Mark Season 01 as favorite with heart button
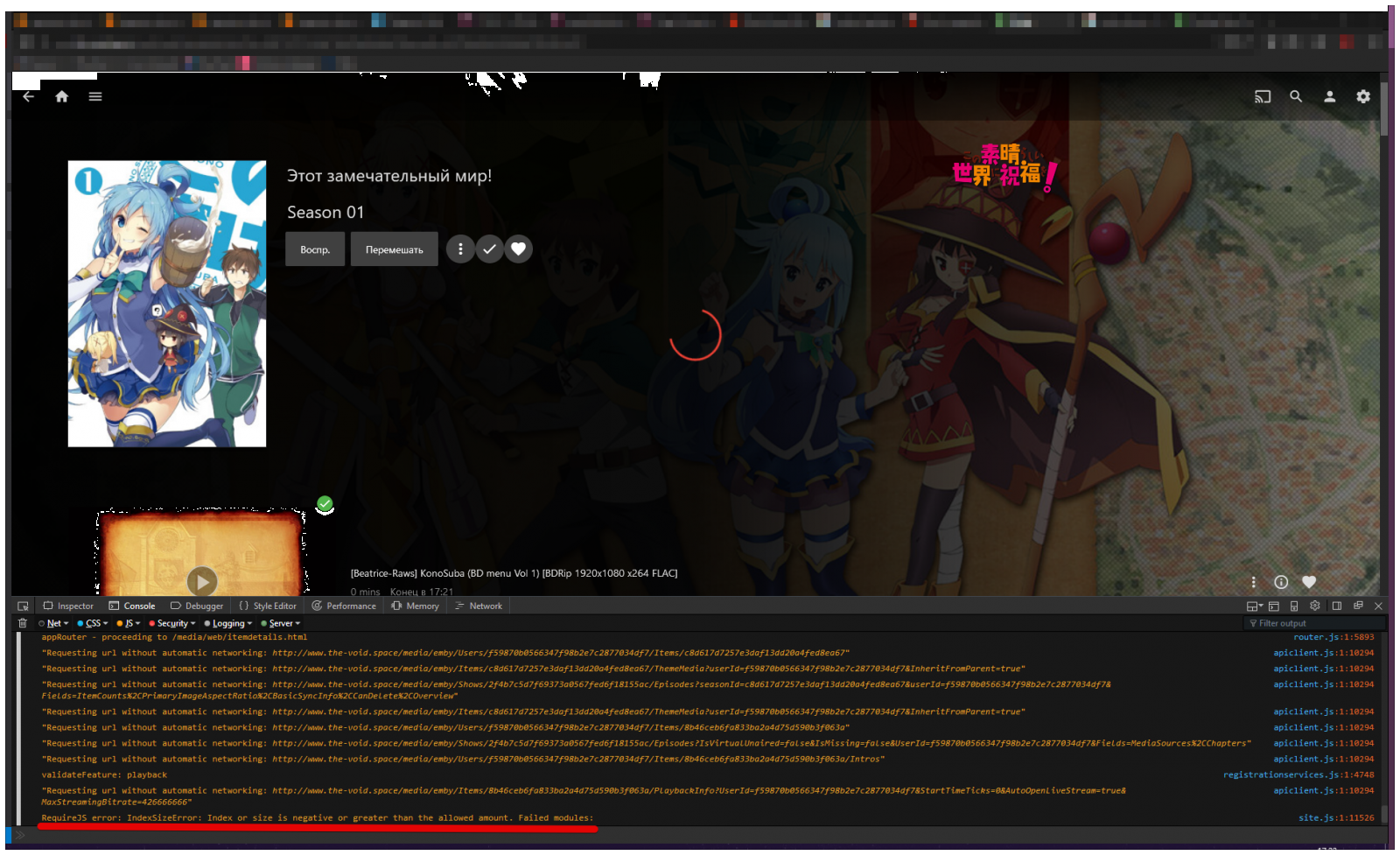This screenshot has width=1400, height=855. click(x=518, y=249)
